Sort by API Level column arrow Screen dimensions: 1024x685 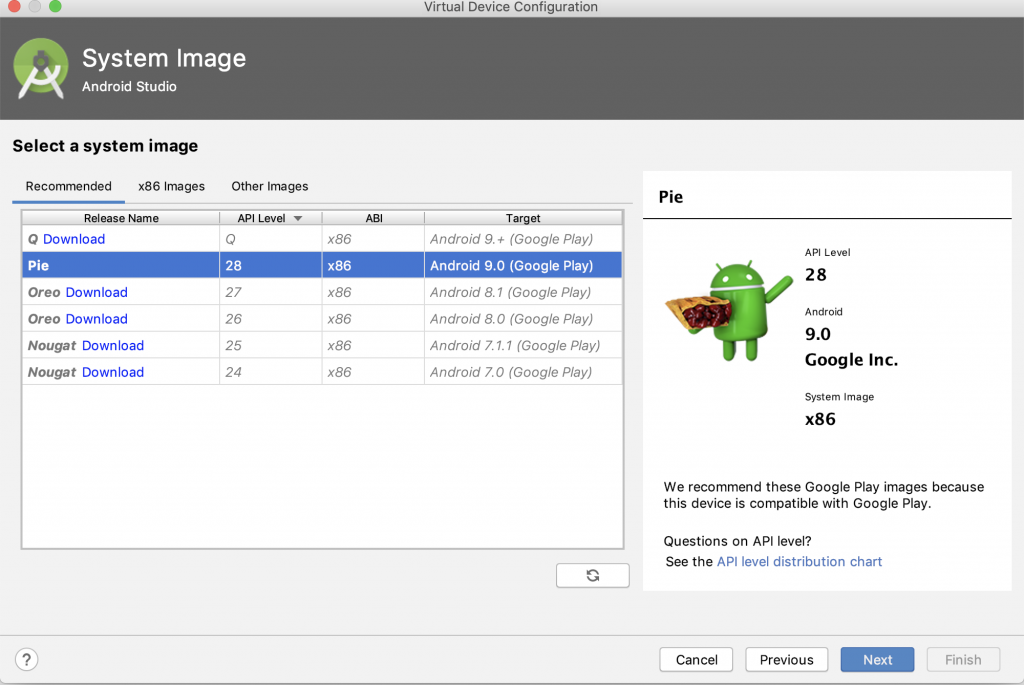point(297,218)
